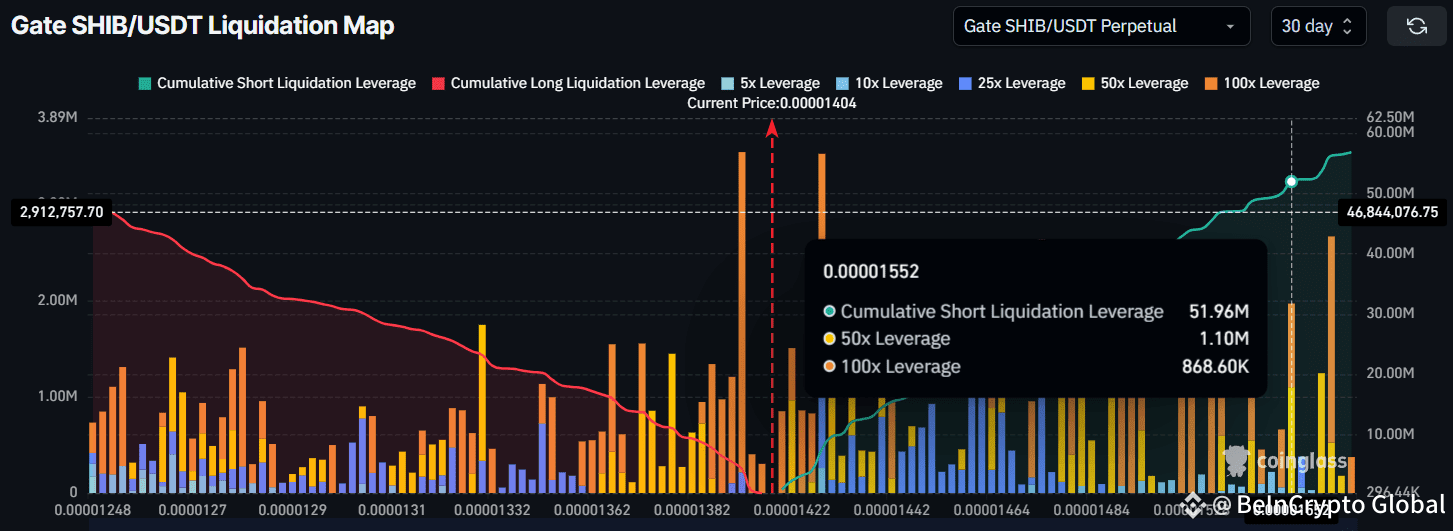Click the 20.00M right axis label

pos(1390,373)
